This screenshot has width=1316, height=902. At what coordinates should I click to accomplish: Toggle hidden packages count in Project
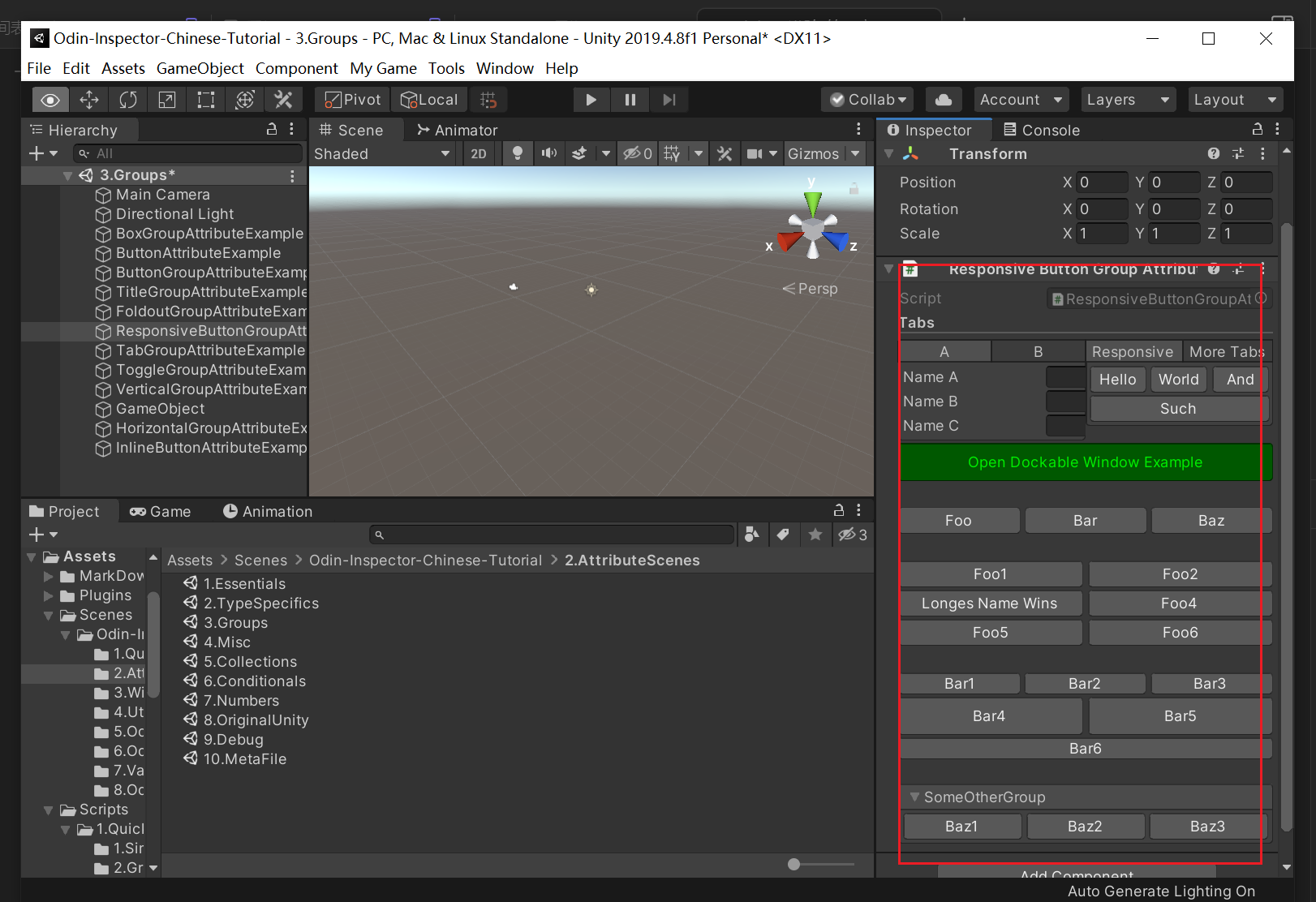(x=853, y=534)
